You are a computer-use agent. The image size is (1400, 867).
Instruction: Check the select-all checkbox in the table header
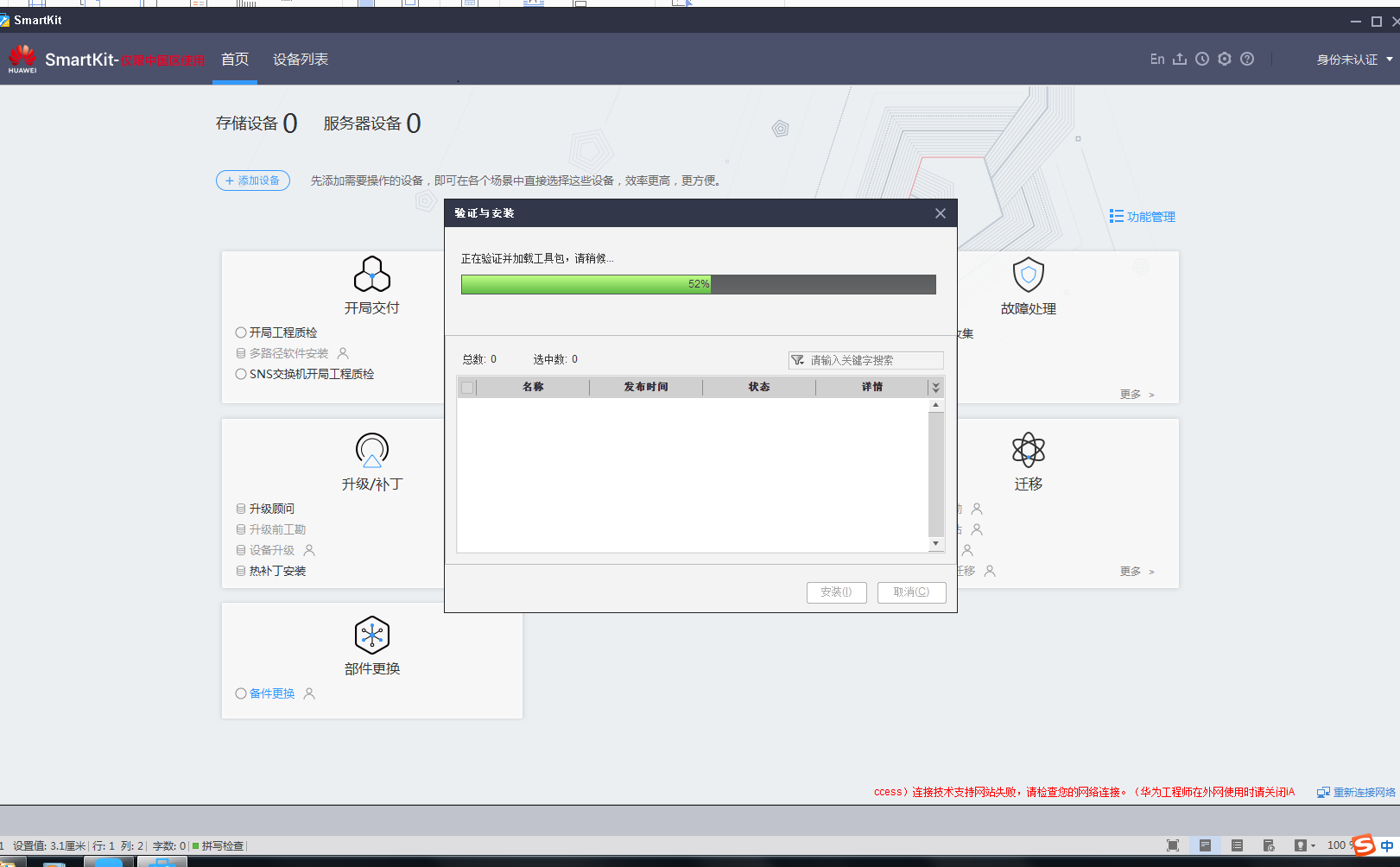click(466, 387)
